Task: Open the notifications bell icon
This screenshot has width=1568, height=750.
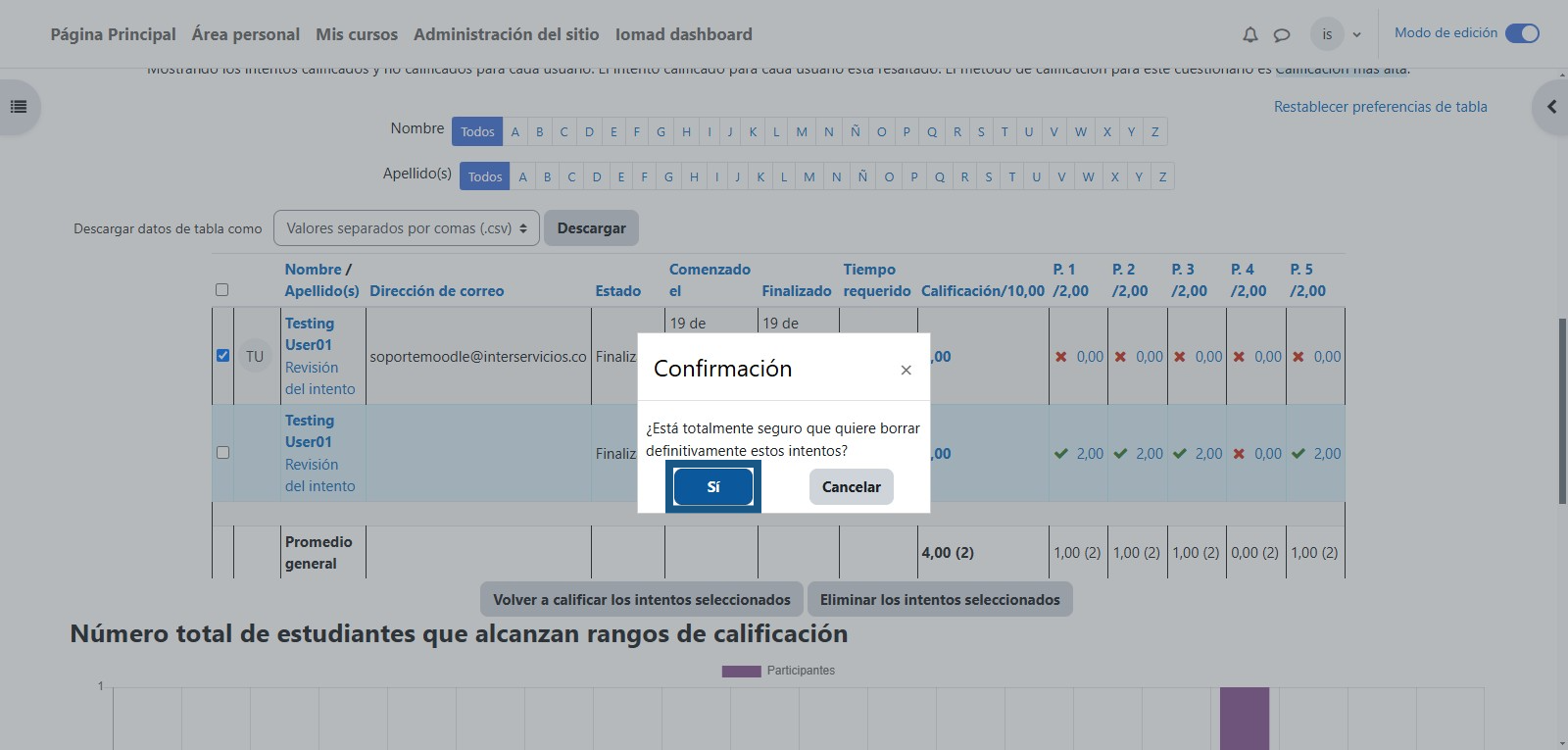Action: (x=1249, y=34)
